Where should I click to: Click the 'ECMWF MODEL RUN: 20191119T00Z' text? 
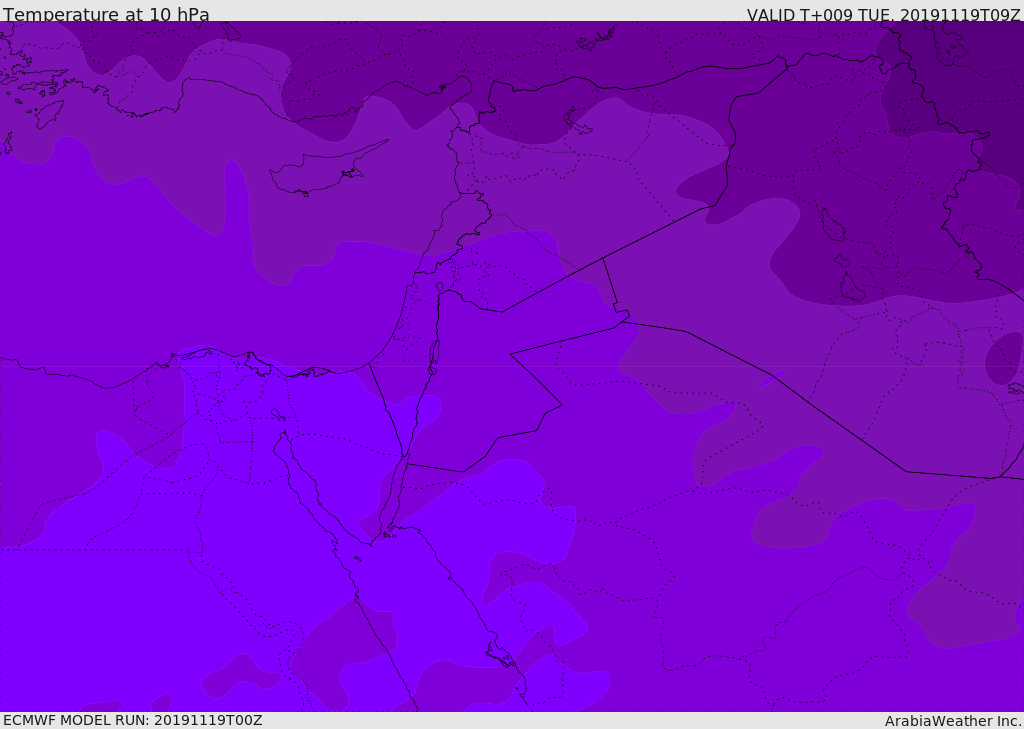133,720
